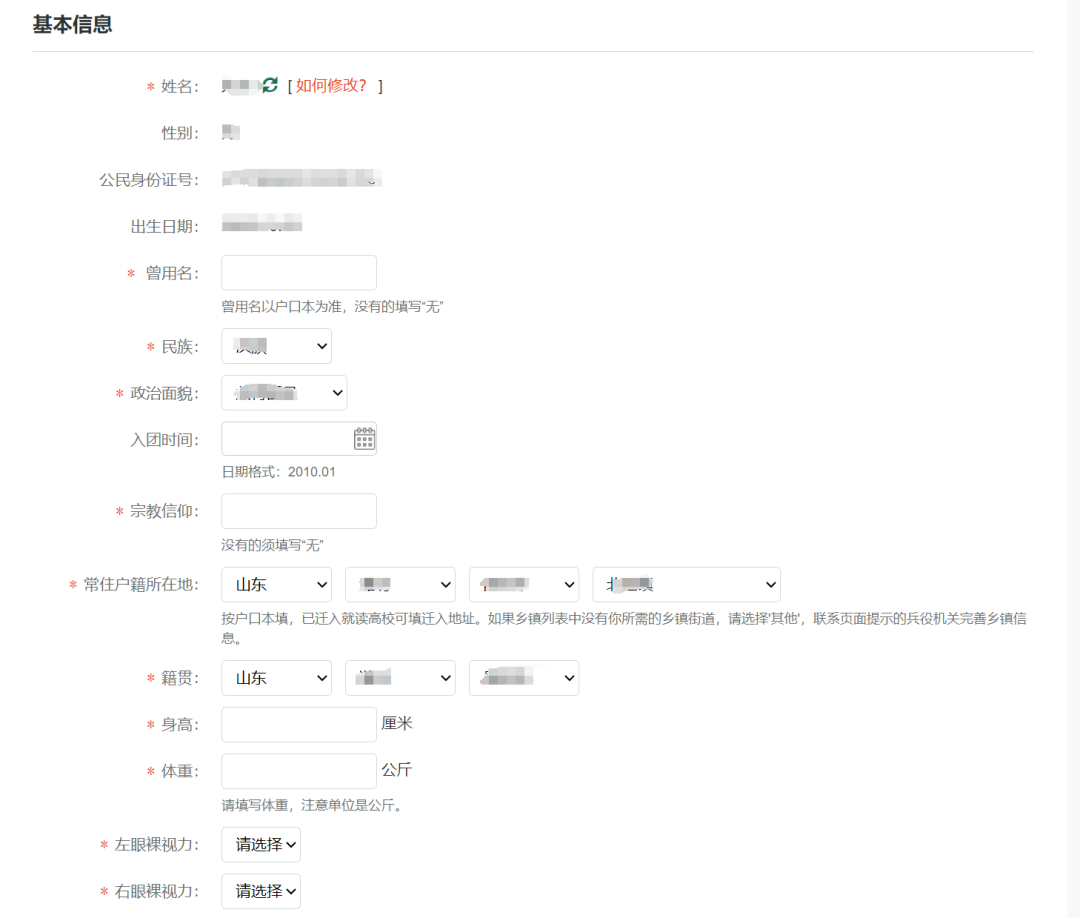Expand the 籍贯 city dropdown
The image size is (1080, 918).
(x=400, y=678)
